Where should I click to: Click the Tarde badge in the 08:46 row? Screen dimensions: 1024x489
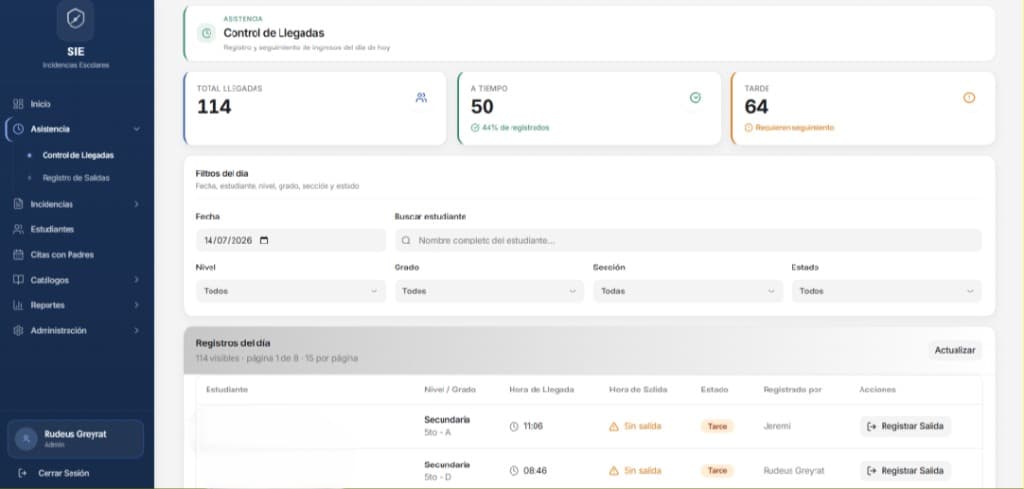[x=717, y=471]
